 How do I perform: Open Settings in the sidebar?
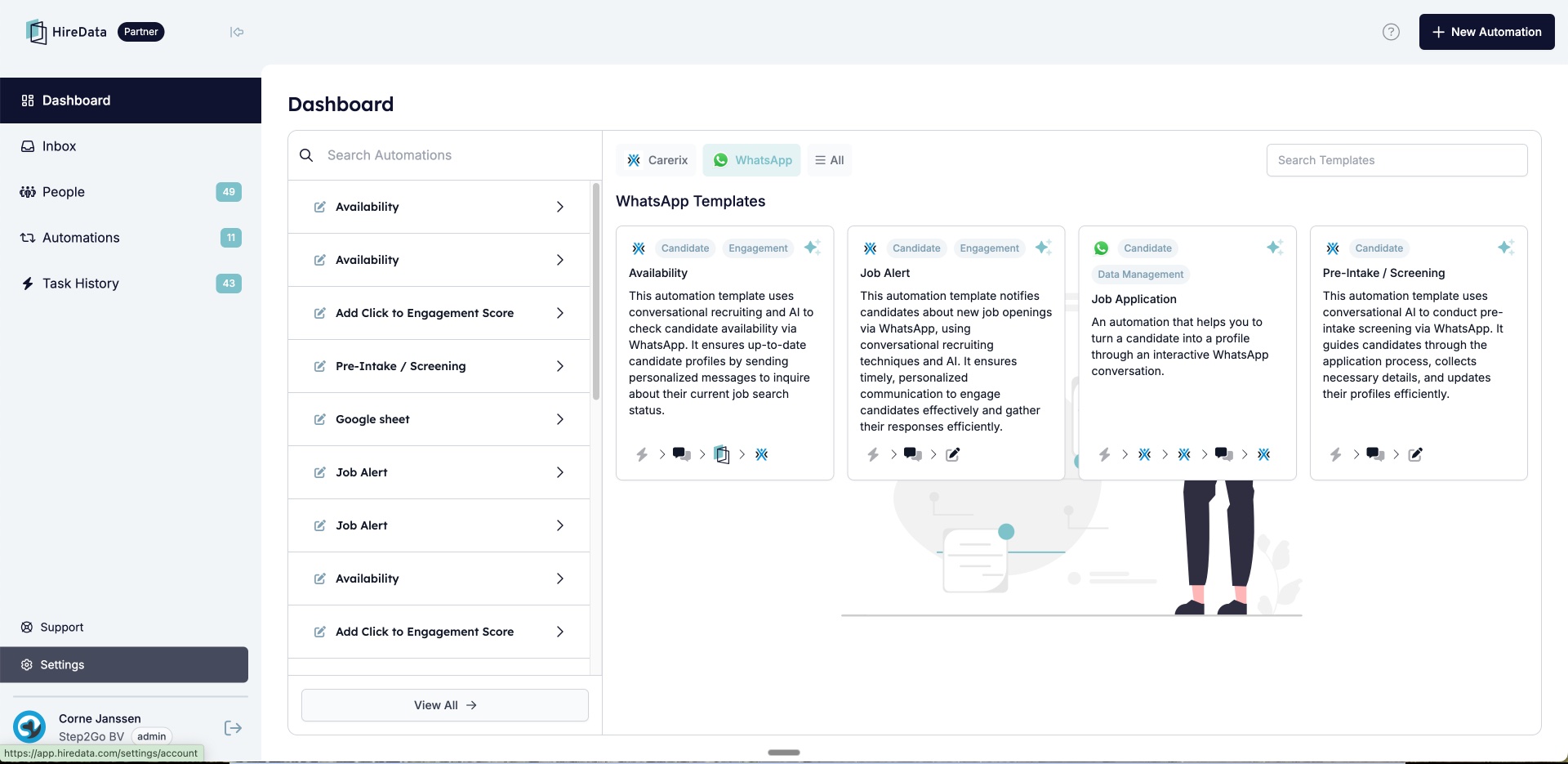124,665
